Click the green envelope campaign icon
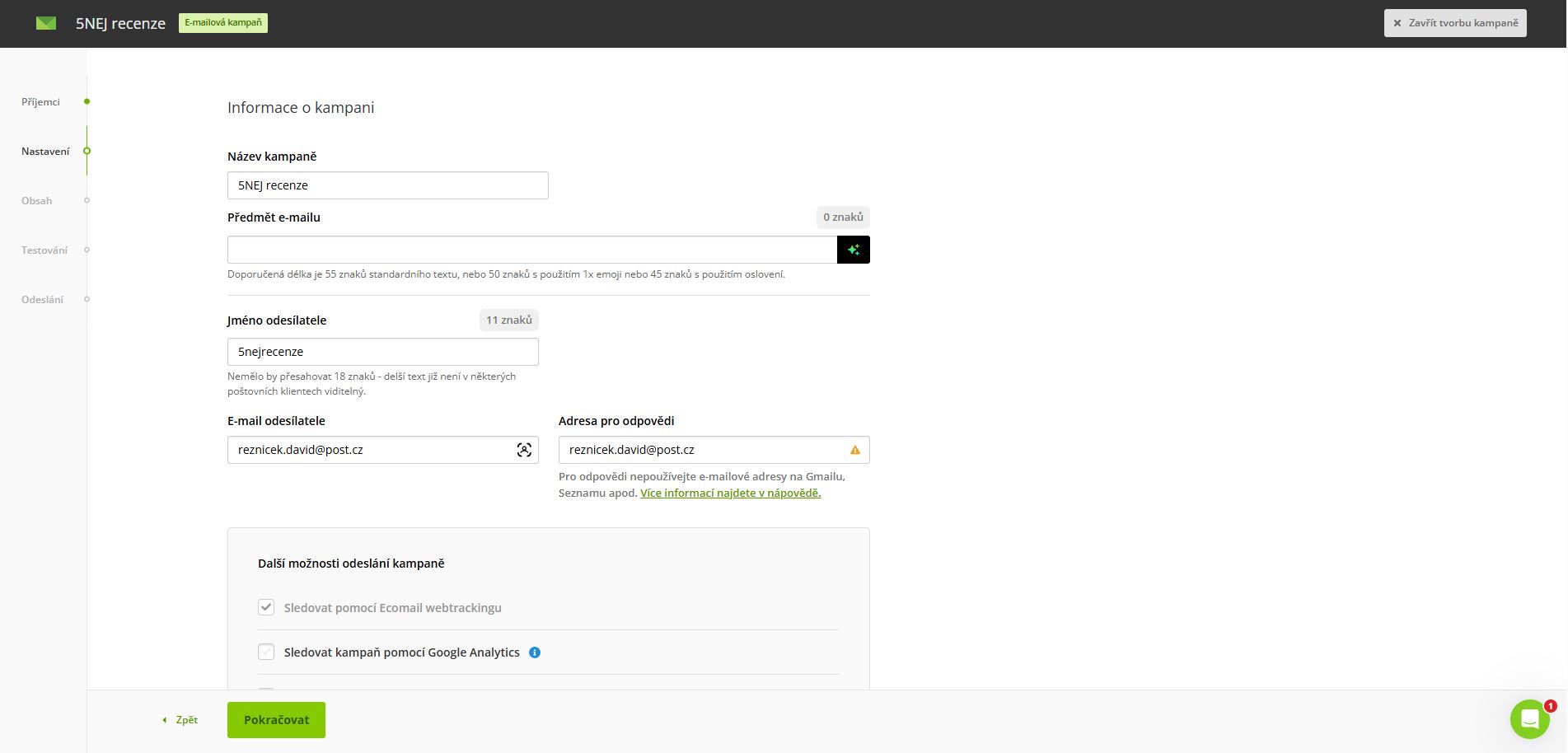The height and width of the screenshot is (753, 1568). [46, 23]
